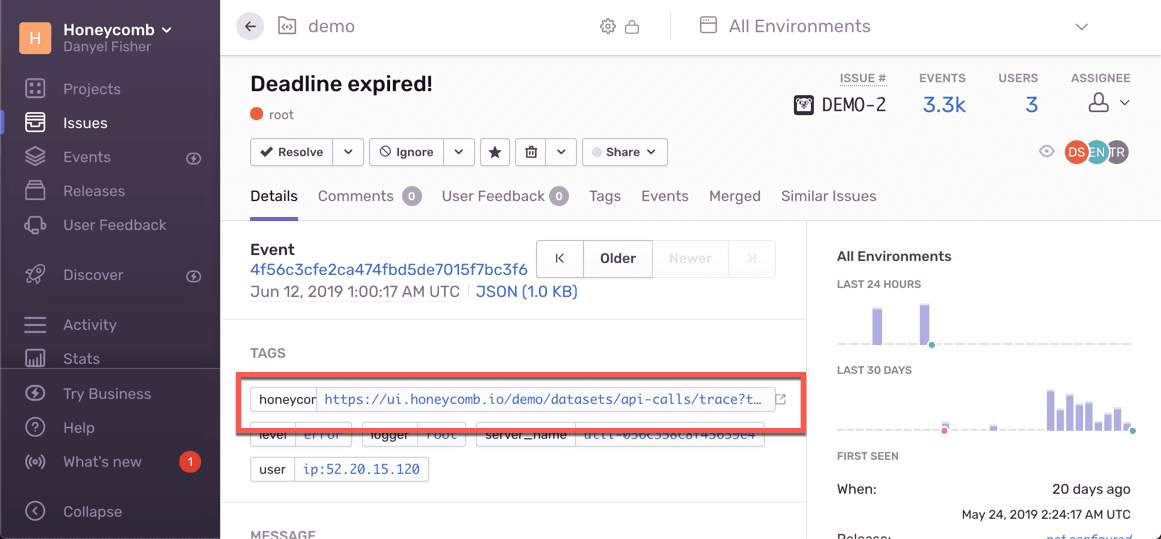This screenshot has width=1161, height=539.
Task: Click the user ip:52.20.15.120 tag value
Action: coord(361,469)
